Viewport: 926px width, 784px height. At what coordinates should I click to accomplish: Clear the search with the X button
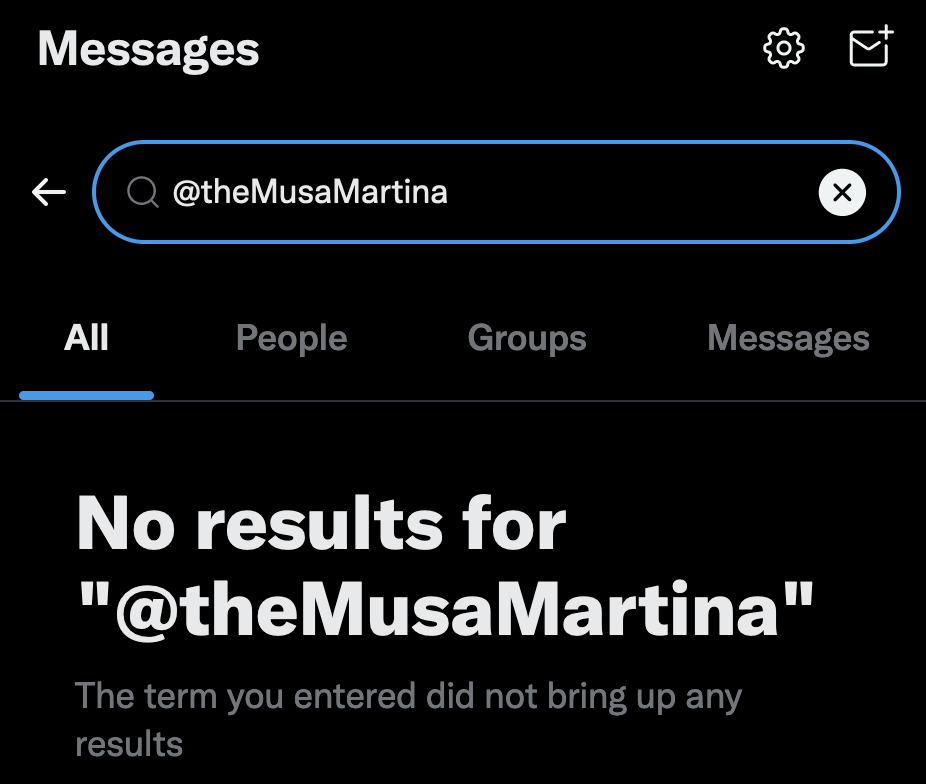[842, 192]
